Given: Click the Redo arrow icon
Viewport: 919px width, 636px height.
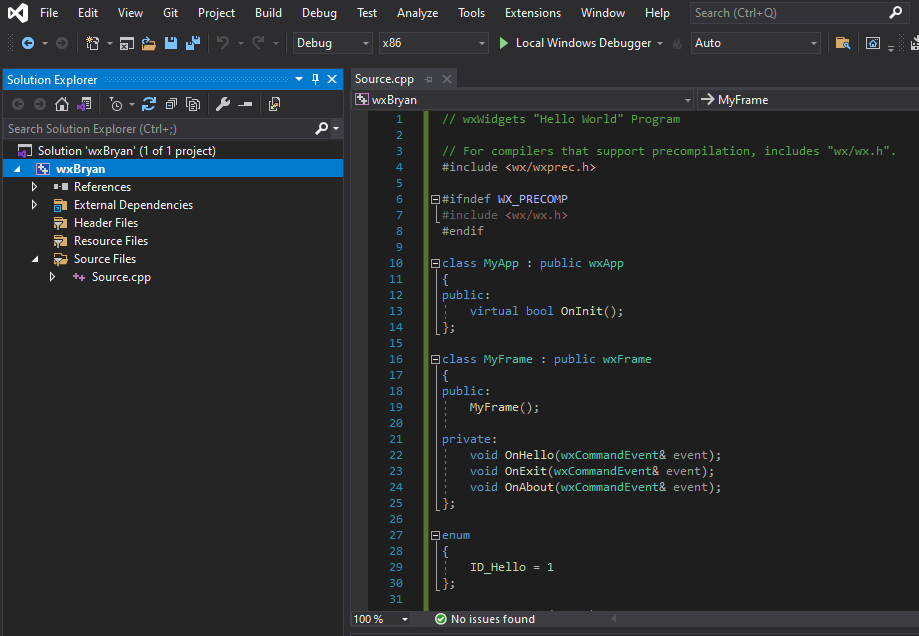Looking at the screenshot, I should click(258, 43).
